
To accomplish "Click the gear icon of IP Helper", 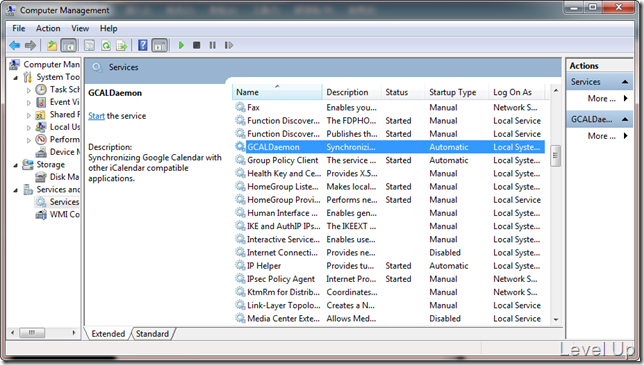I will coord(240,266).
